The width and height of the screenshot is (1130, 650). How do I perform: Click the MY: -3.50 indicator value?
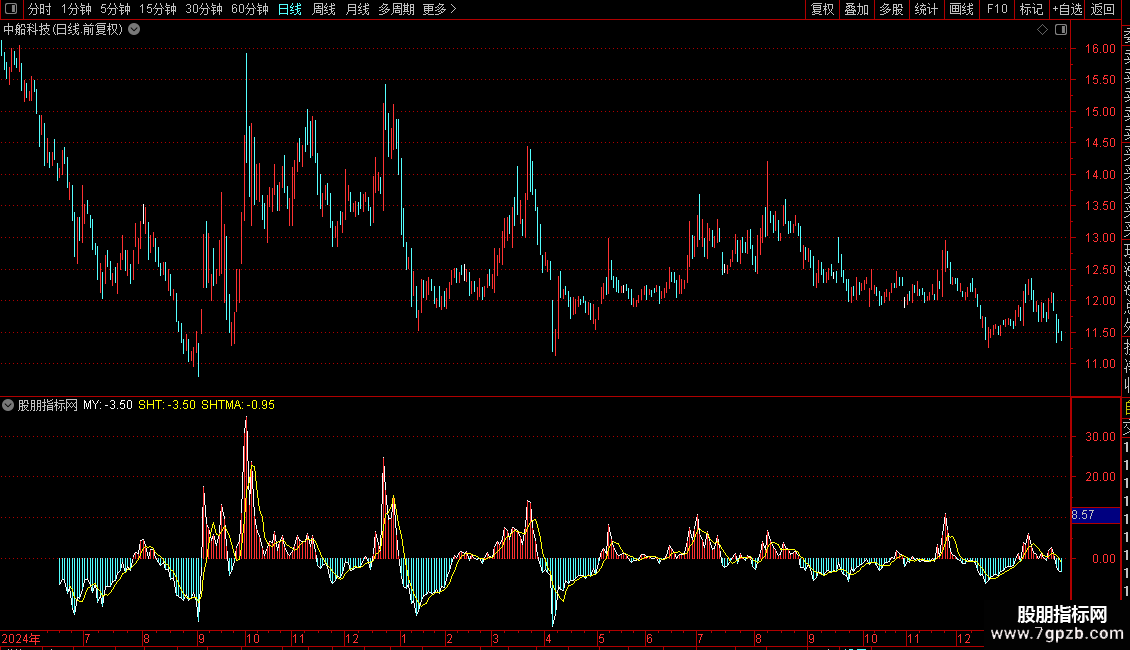(107, 405)
